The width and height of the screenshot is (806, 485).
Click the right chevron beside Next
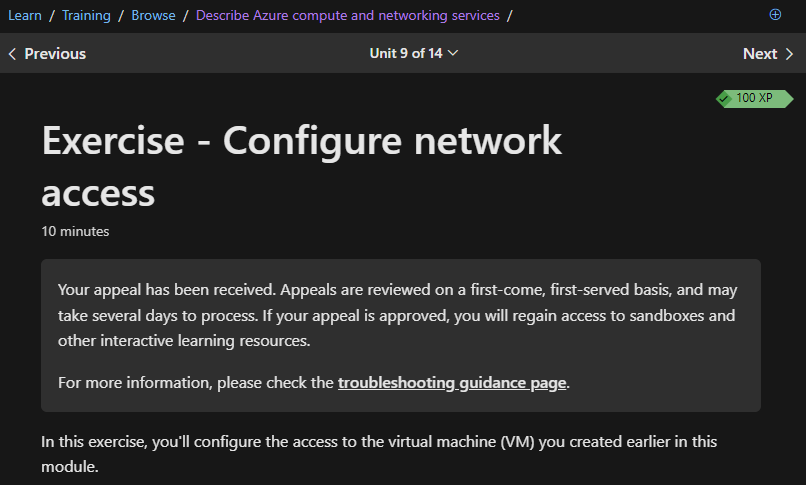click(790, 53)
